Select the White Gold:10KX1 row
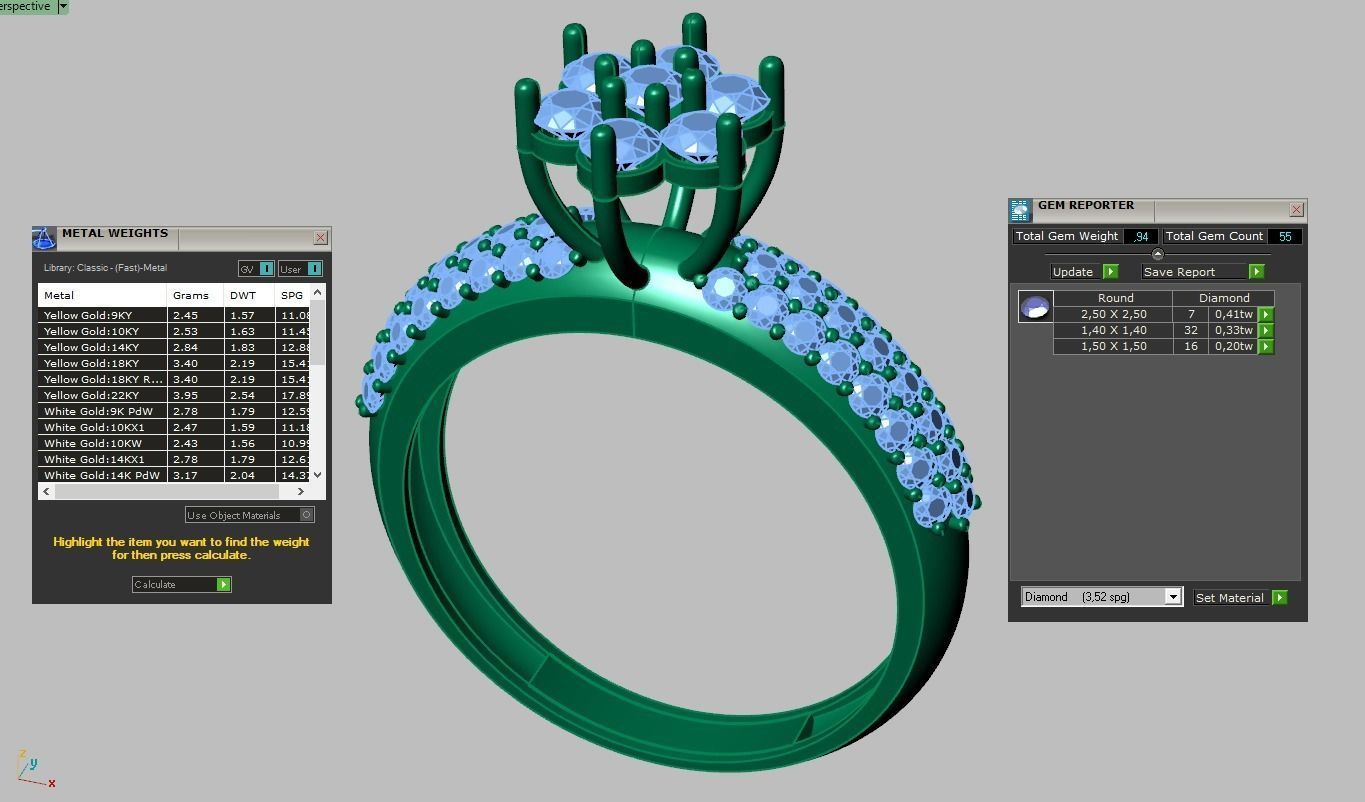The width and height of the screenshot is (1365, 802). coord(175,427)
